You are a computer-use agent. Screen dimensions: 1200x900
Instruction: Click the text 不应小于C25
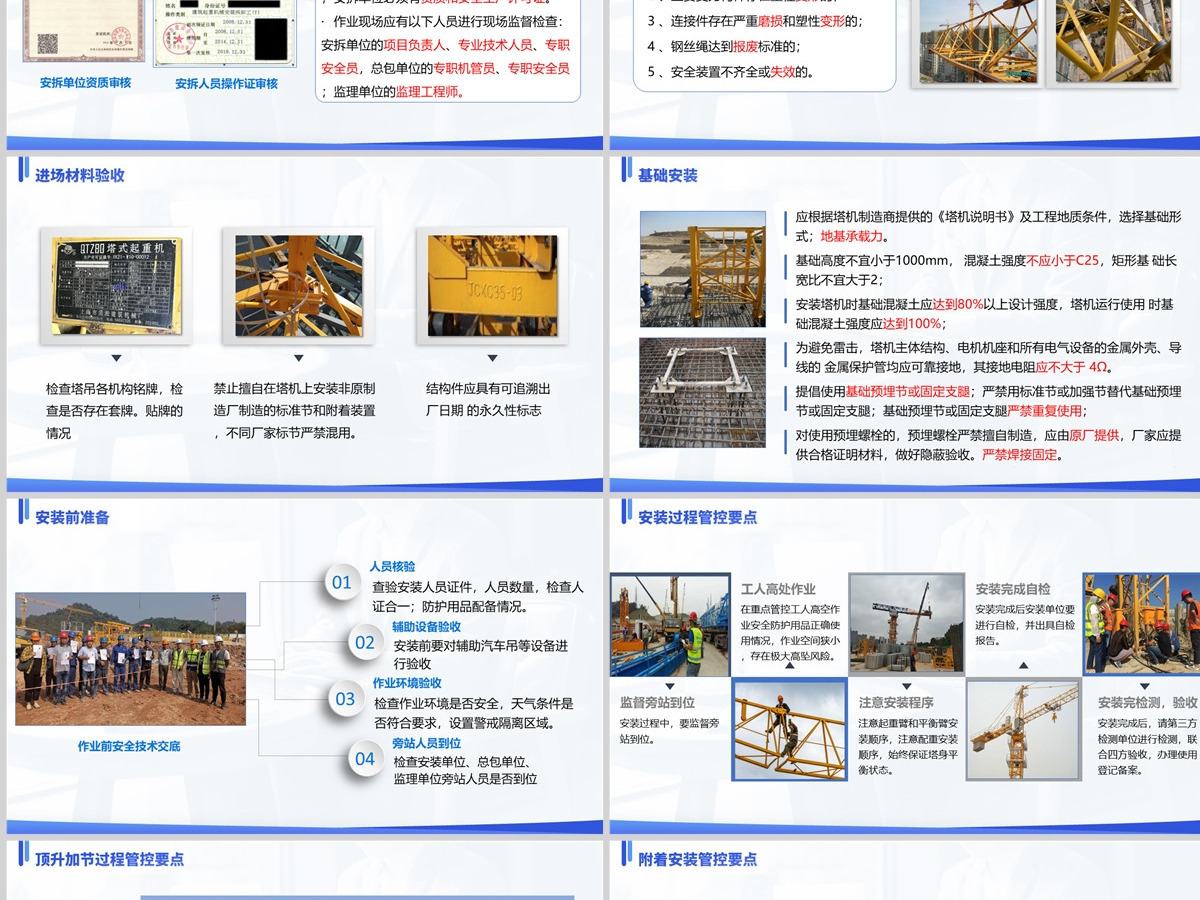(1062, 260)
